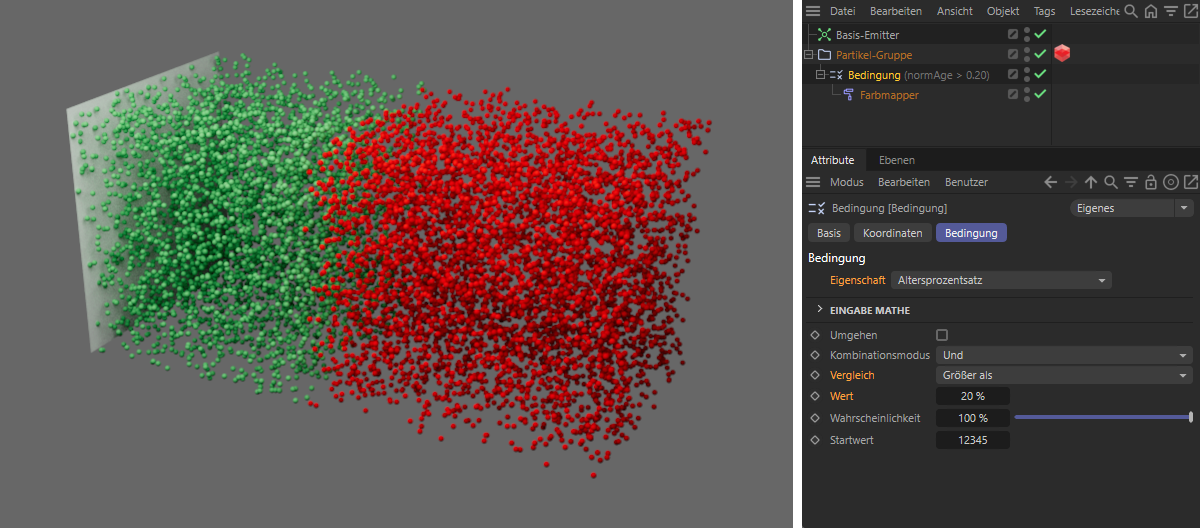Toggle visibility dots of Basis-Emitter
The width and height of the screenshot is (1200, 528).
tap(1027, 34)
